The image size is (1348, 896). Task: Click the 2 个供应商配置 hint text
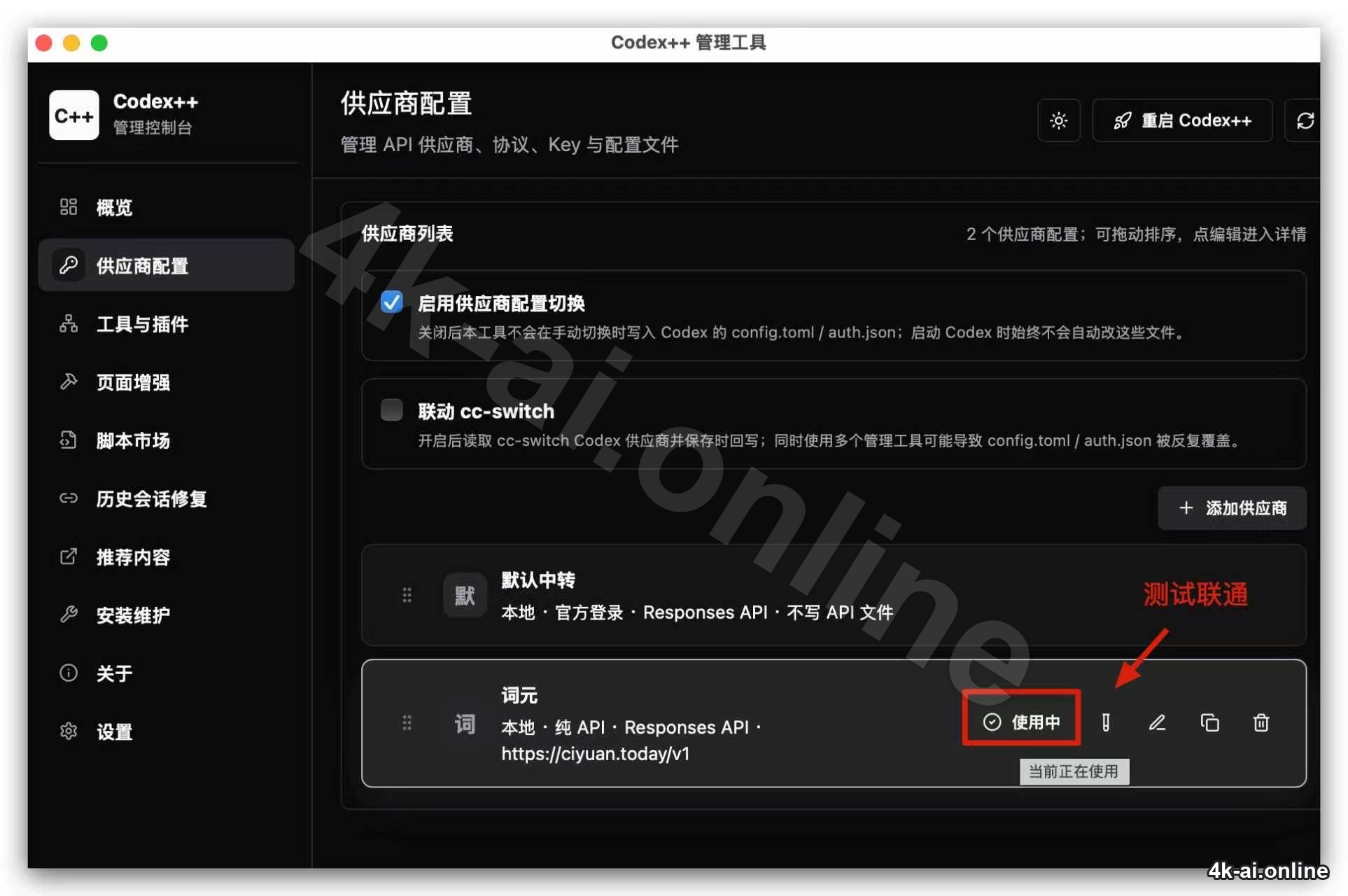coord(1136,234)
